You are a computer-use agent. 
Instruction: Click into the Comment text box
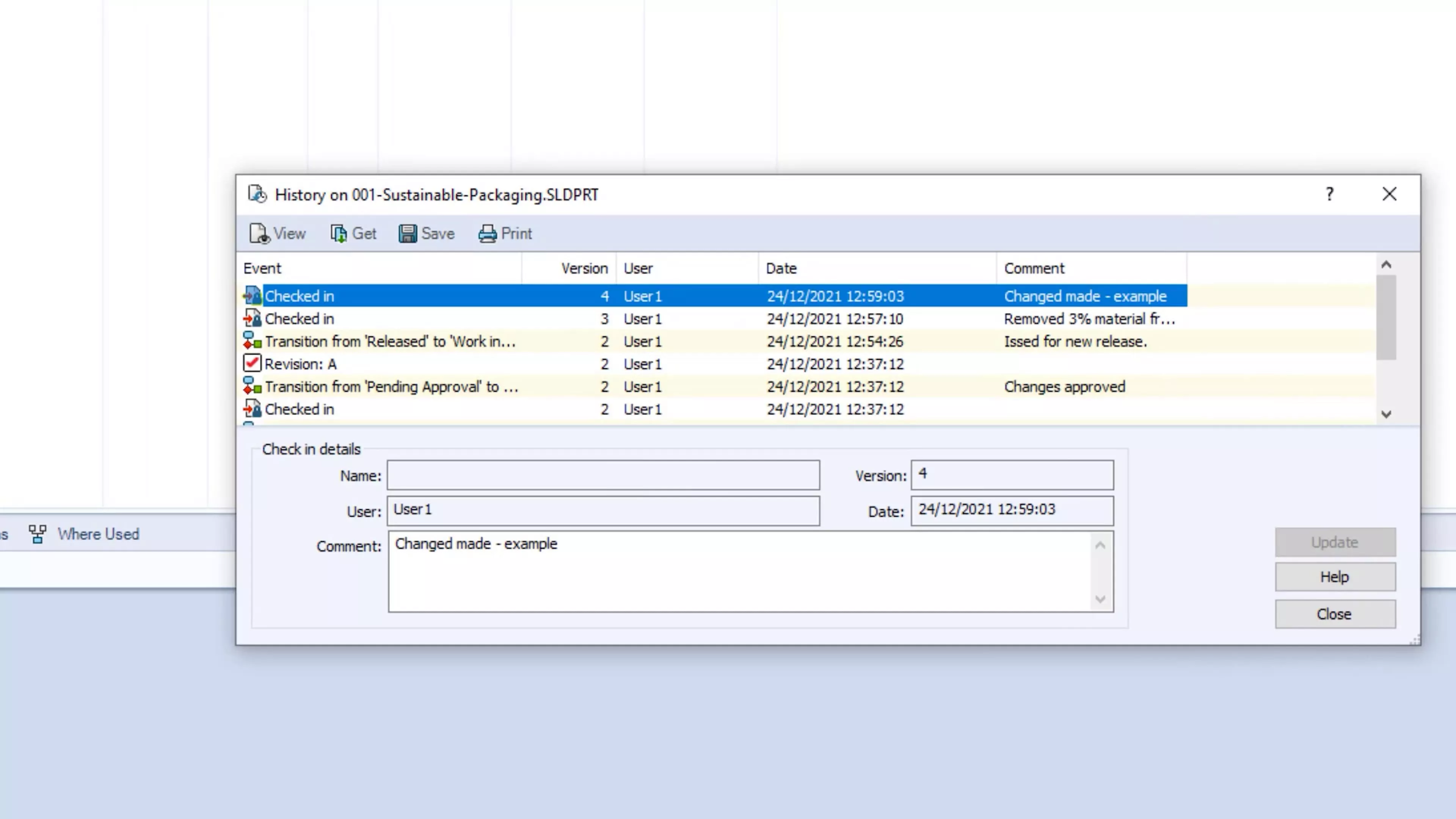pos(741,571)
